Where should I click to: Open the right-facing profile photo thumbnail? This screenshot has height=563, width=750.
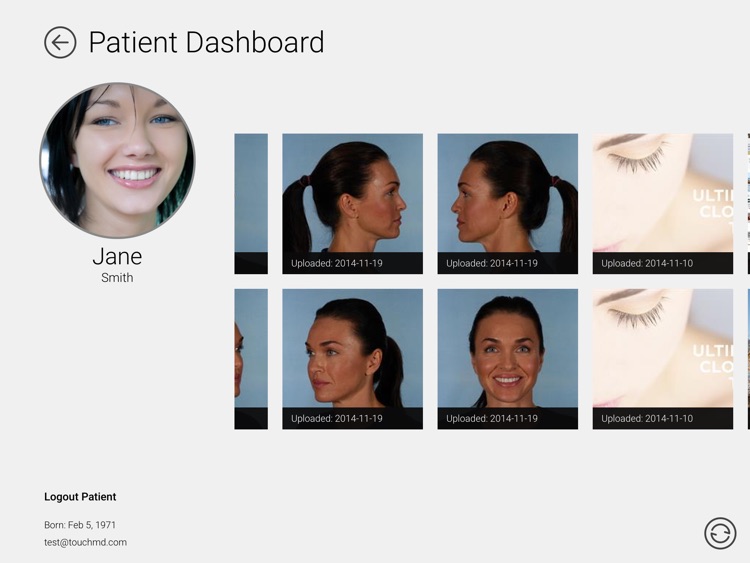pos(353,204)
